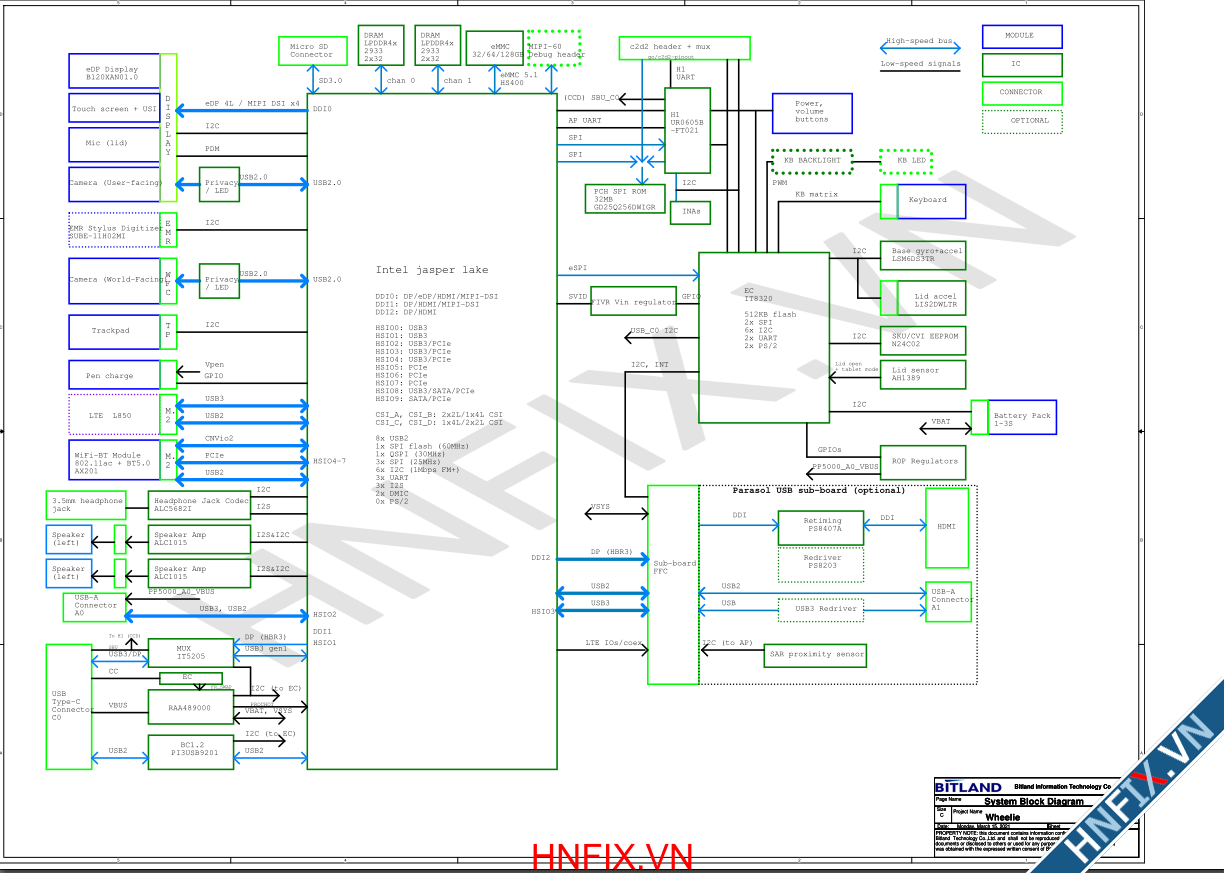Select the CONNECTOR legend box
Image resolution: width=1224 pixels, height=873 pixels.
pyautogui.click(x=1021, y=93)
